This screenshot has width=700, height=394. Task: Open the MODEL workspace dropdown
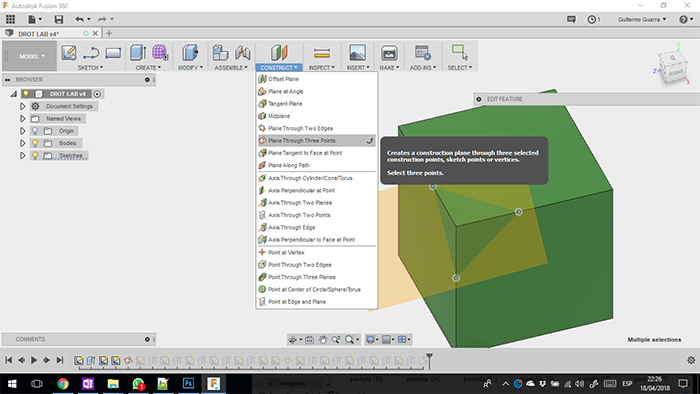tap(31, 56)
